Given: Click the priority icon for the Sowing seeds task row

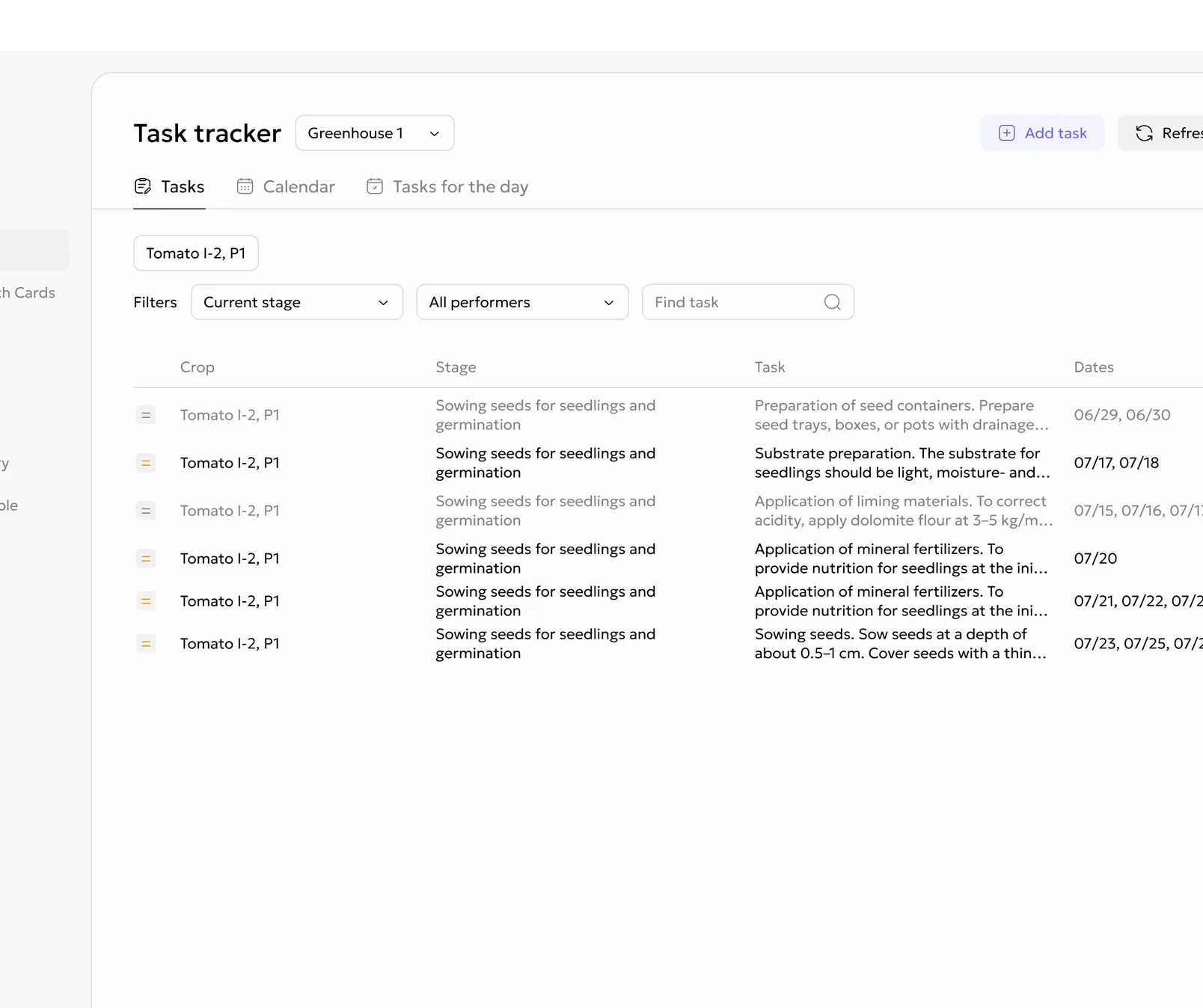Looking at the screenshot, I should click(x=146, y=644).
